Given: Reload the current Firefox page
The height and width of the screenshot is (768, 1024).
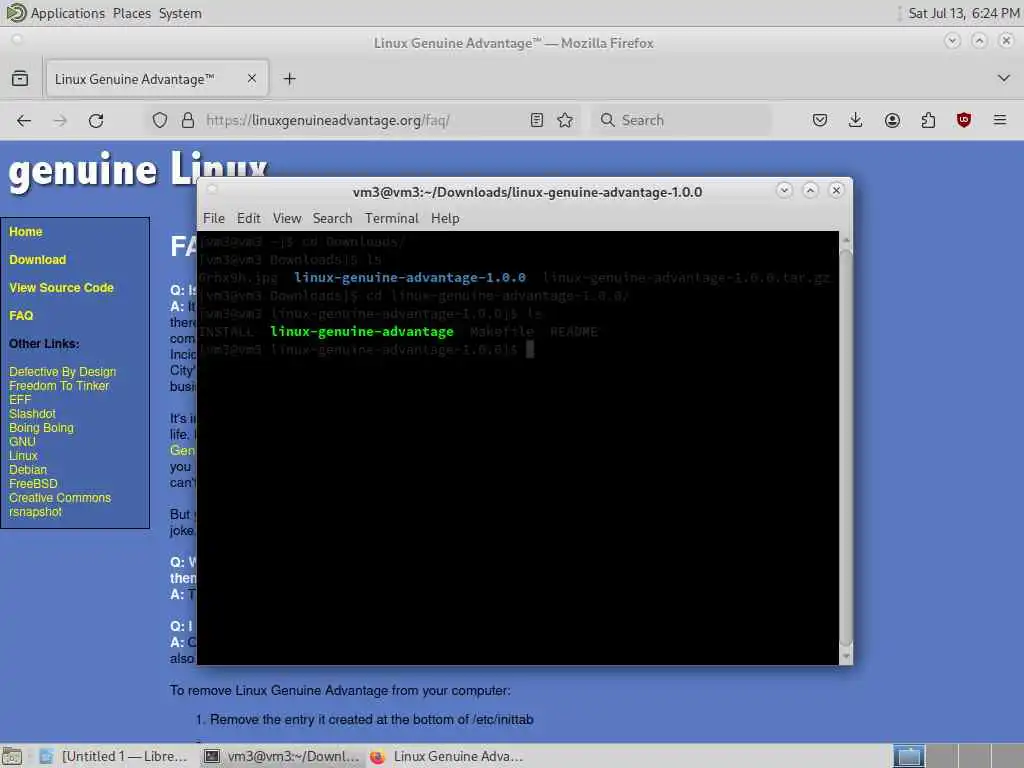Looking at the screenshot, I should click(96, 120).
